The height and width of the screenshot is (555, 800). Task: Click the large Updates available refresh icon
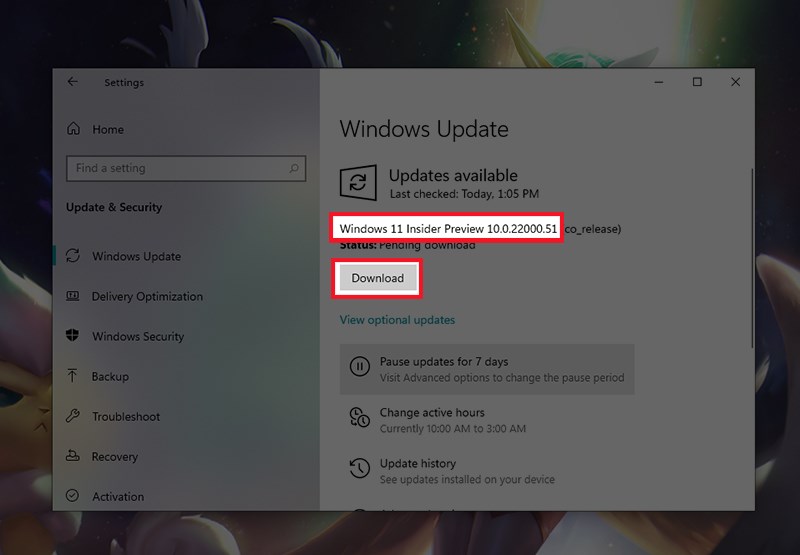(x=358, y=182)
